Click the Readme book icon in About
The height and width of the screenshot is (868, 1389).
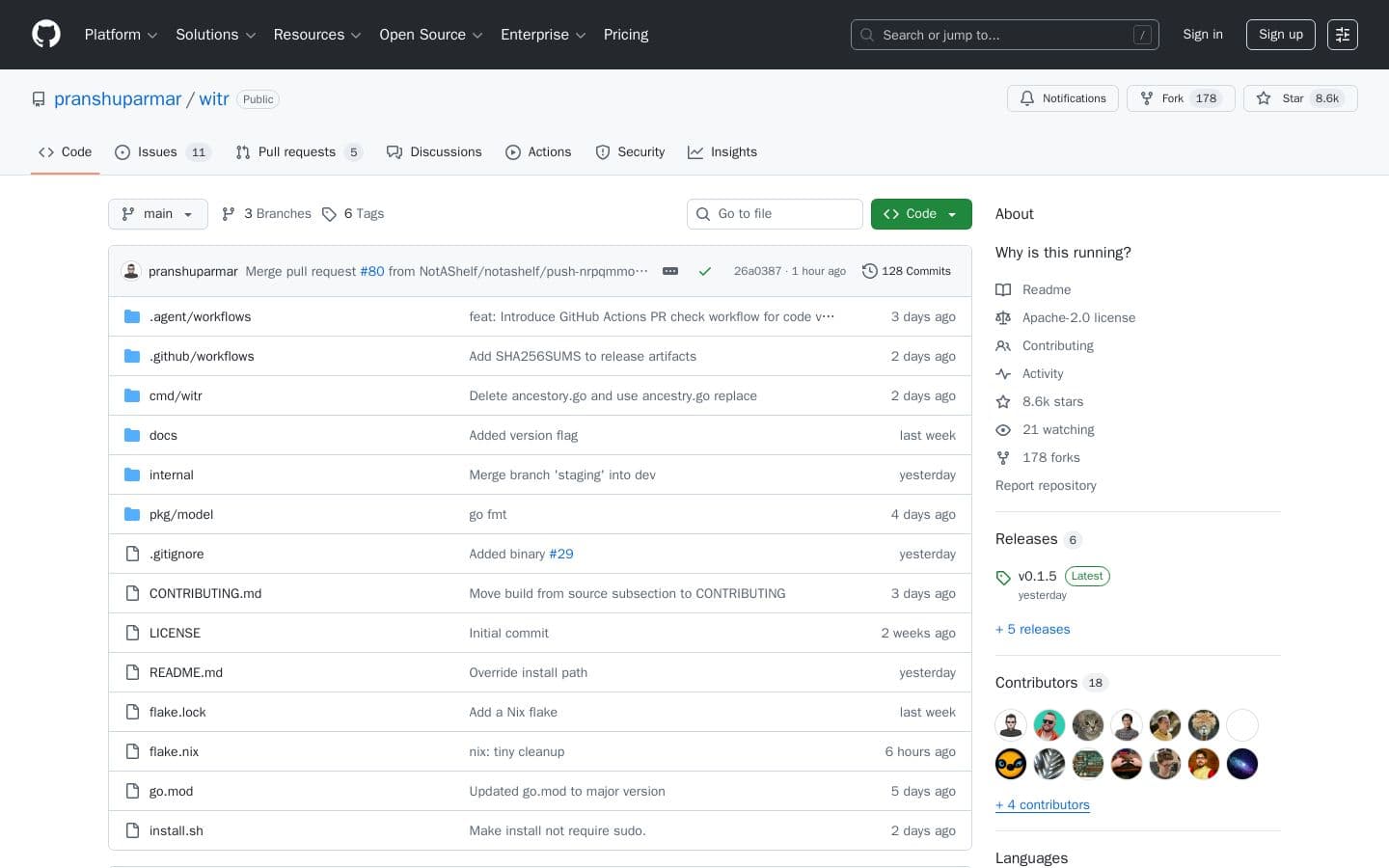click(1004, 289)
